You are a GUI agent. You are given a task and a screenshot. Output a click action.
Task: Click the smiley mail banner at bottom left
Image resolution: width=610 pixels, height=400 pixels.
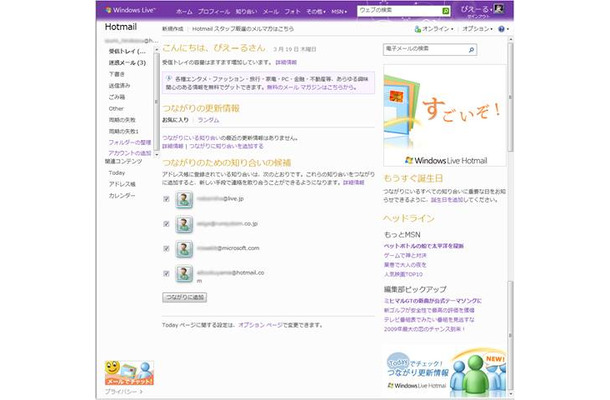(x=129, y=373)
